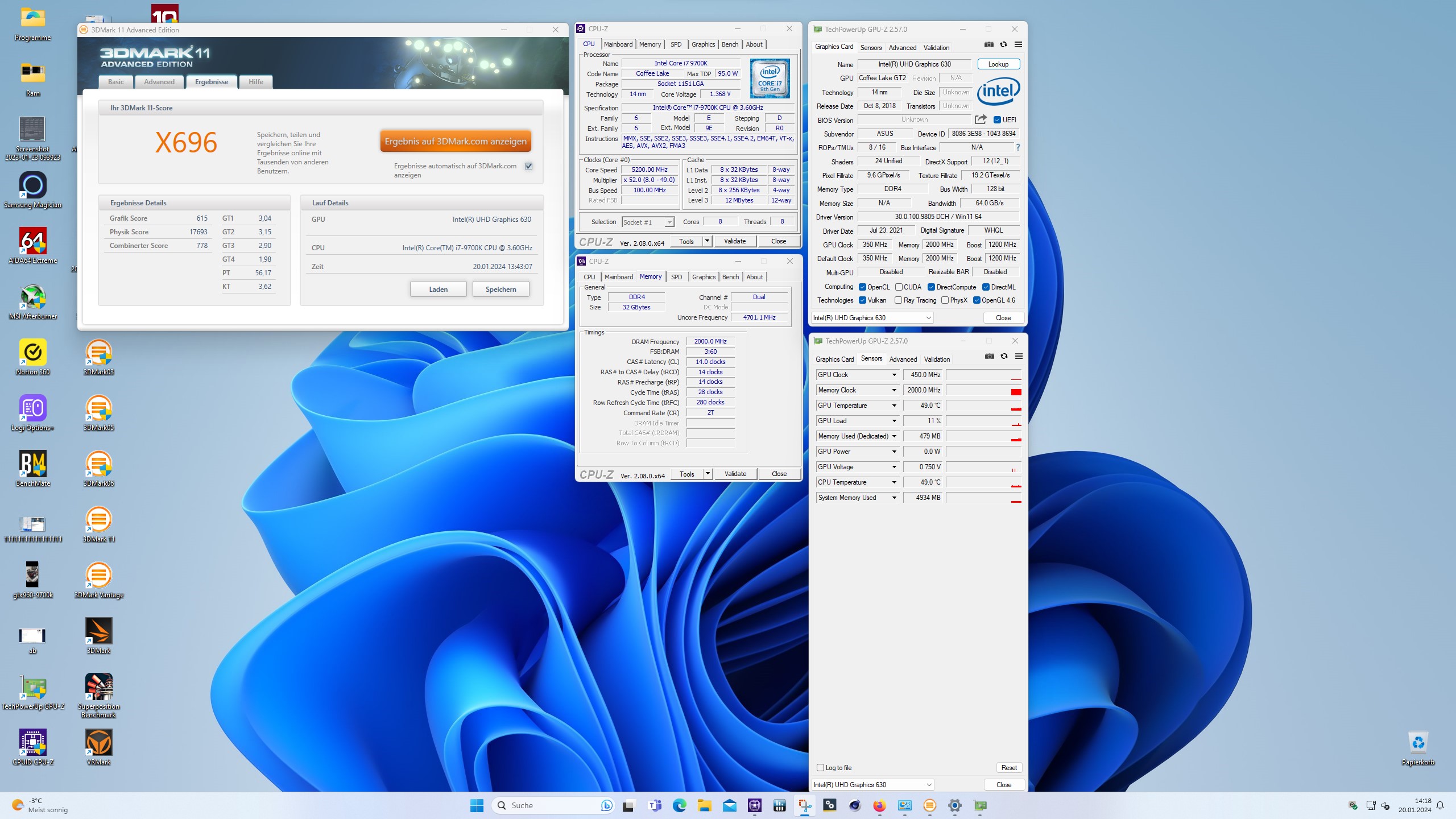Viewport: 1456px width, 819px height.
Task: Open hamburger menu in GPU-Z Sensors window
Action: [x=1019, y=356]
